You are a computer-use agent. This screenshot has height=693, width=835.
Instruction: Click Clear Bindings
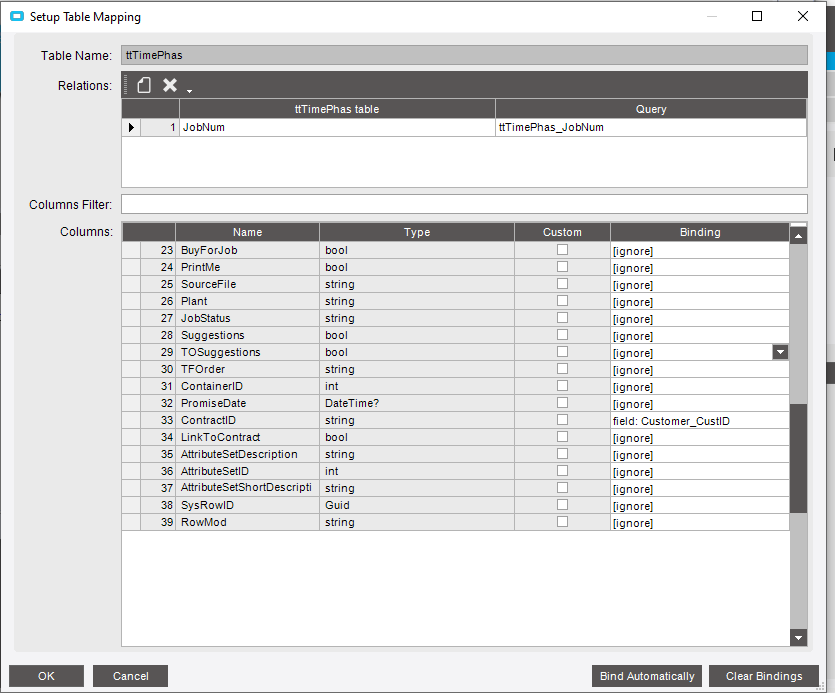pos(764,676)
